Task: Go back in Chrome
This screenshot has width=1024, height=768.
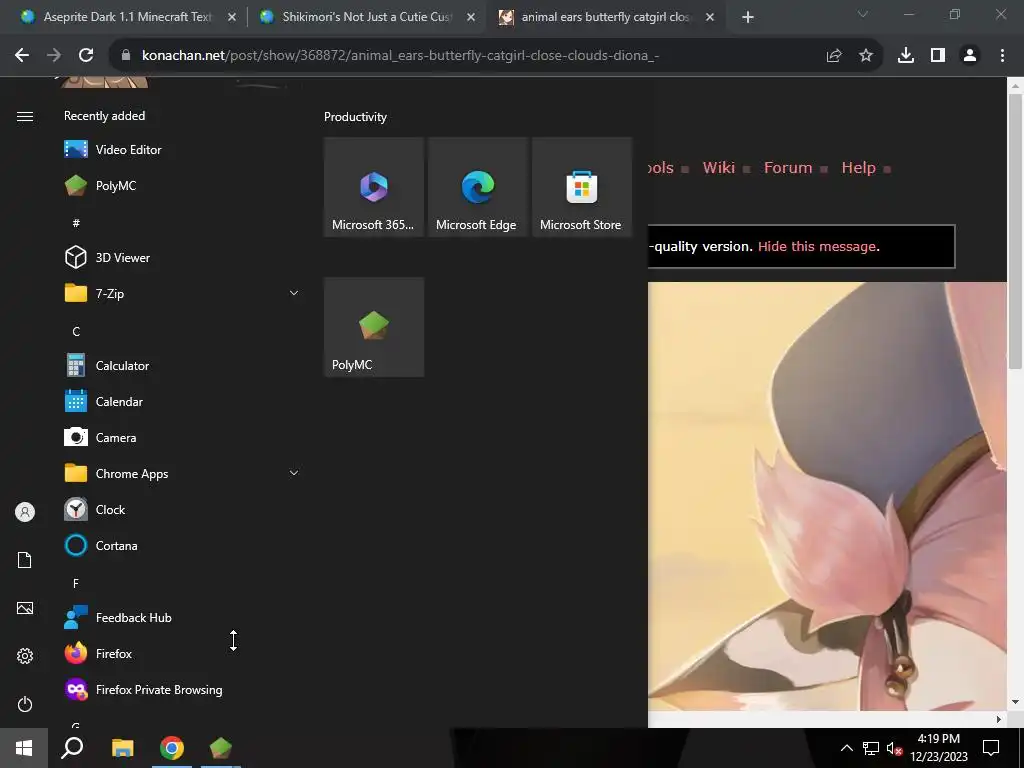Action: pos(22,56)
